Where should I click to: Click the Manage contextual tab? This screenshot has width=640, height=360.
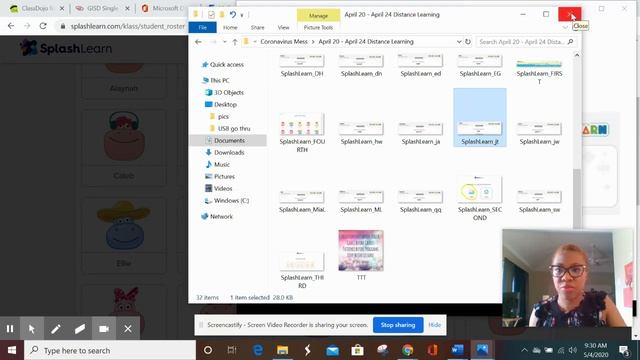(x=318, y=16)
